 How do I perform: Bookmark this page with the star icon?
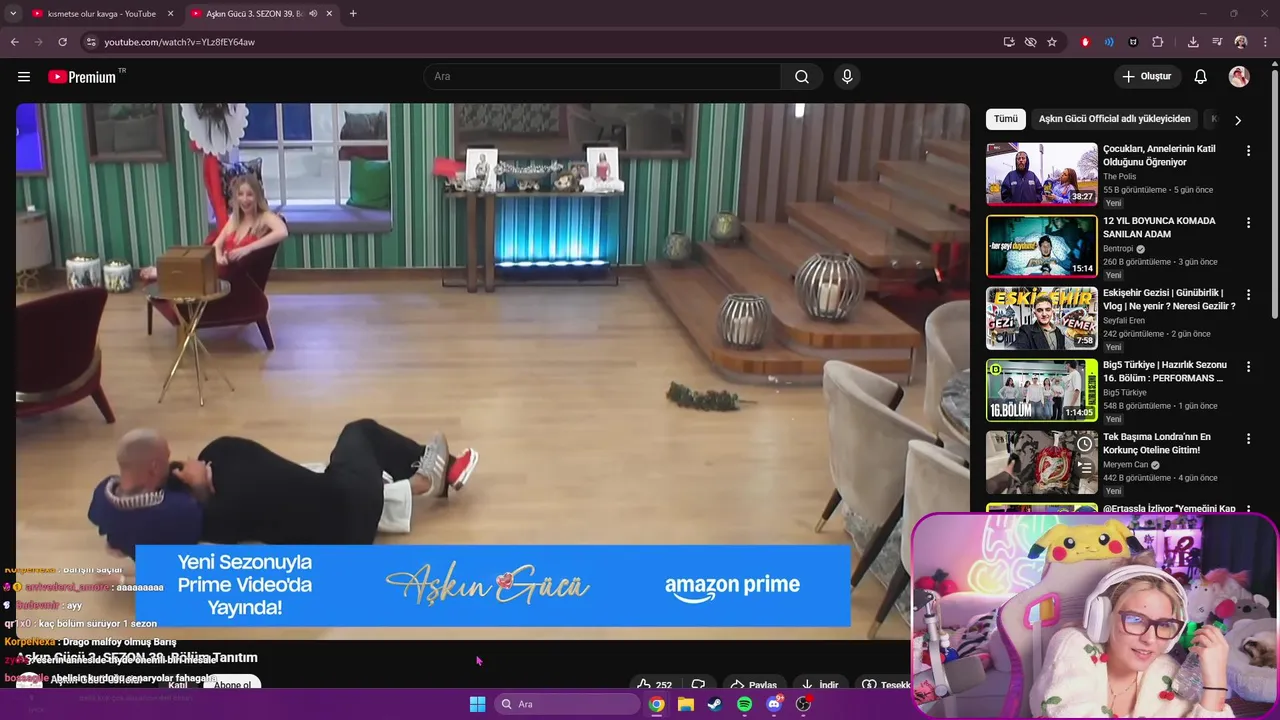(x=1052, y=42)
